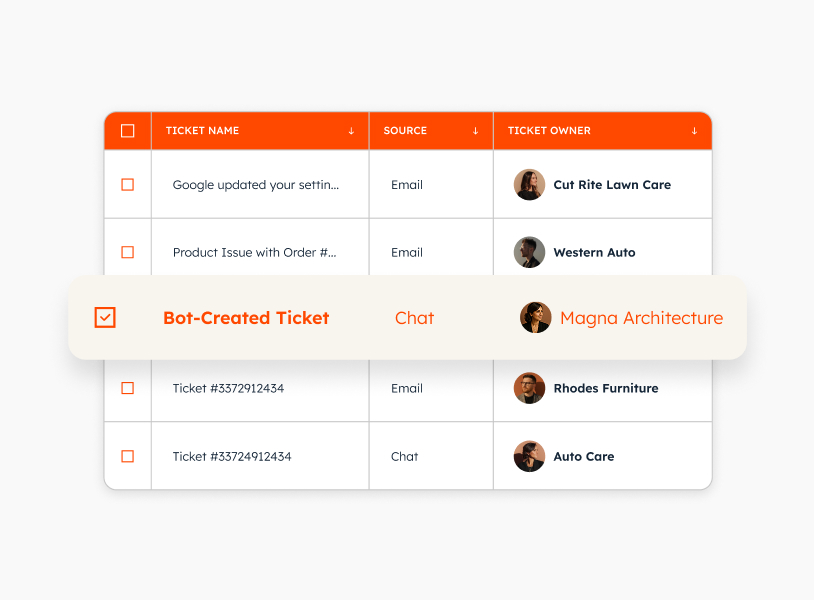Image resolution: width=814 pixels, height=600 pixels.
Task: Open the Google updated your settin... ticket
Action: coord(255,185)
